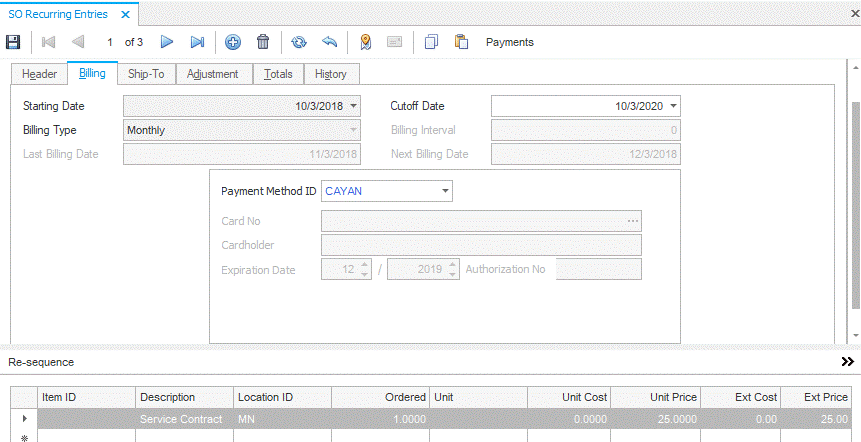861x442 pixels.
Task: Select the Service Contract row indicator
Action: coord(24,419)
